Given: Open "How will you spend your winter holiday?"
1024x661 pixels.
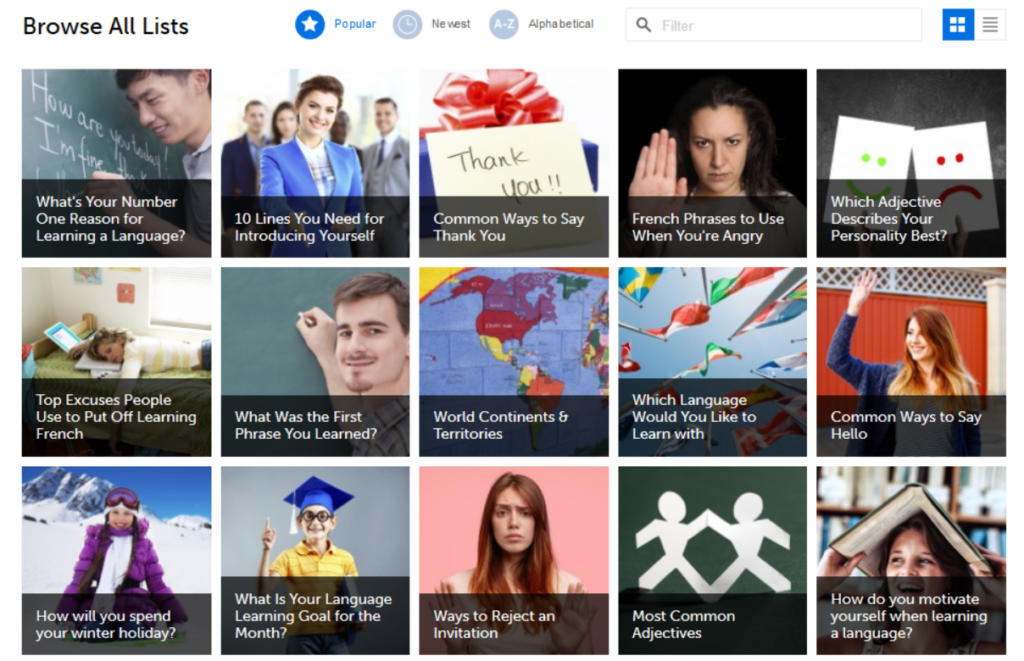Looking at the screenshot, I should click(116, 560).
